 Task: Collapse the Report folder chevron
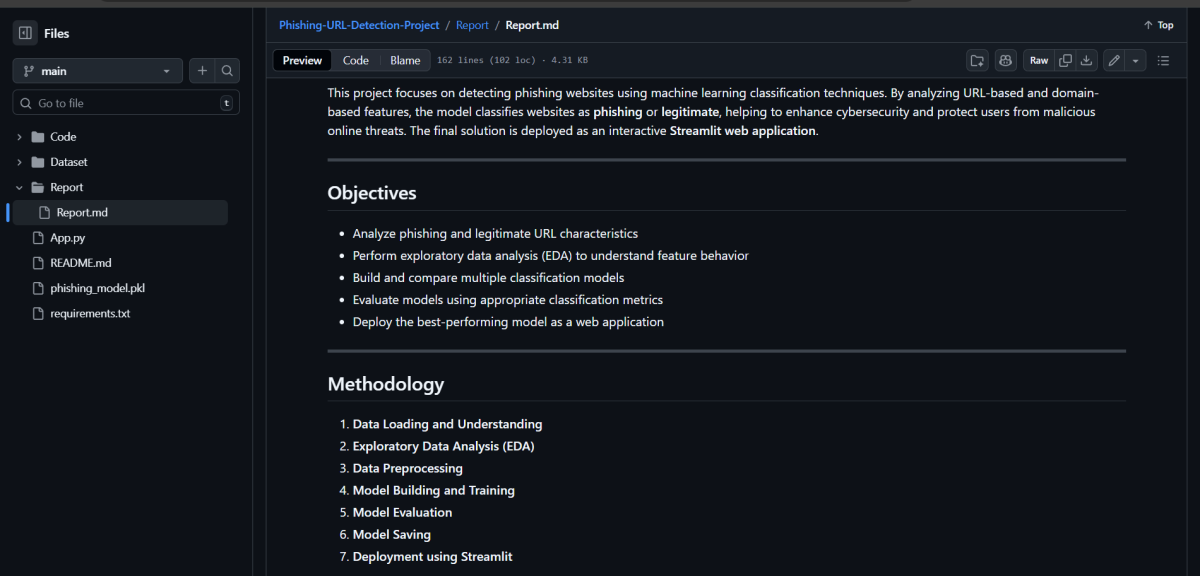pos(20,187)
